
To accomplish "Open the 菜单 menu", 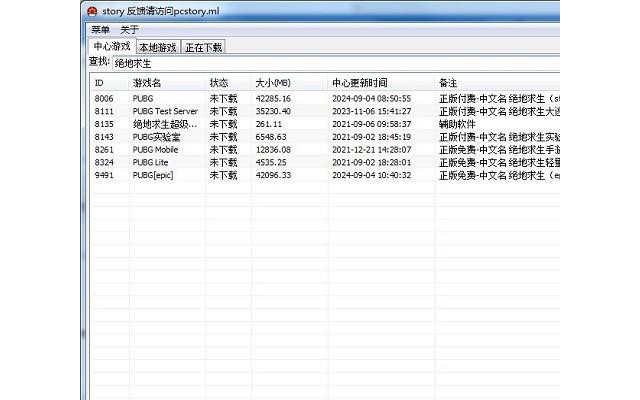I will (100, 30).
